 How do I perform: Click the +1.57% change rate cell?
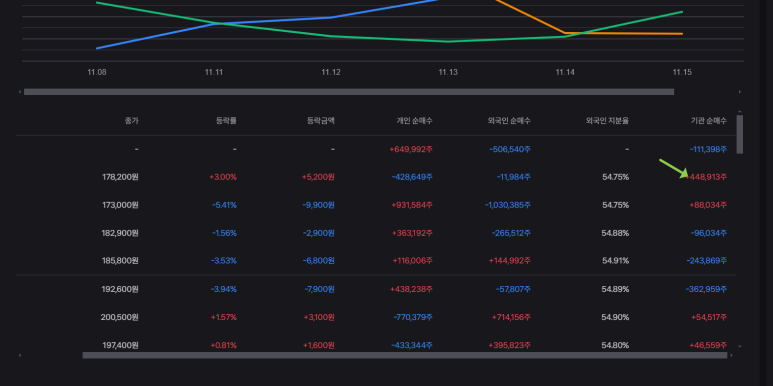224,317
